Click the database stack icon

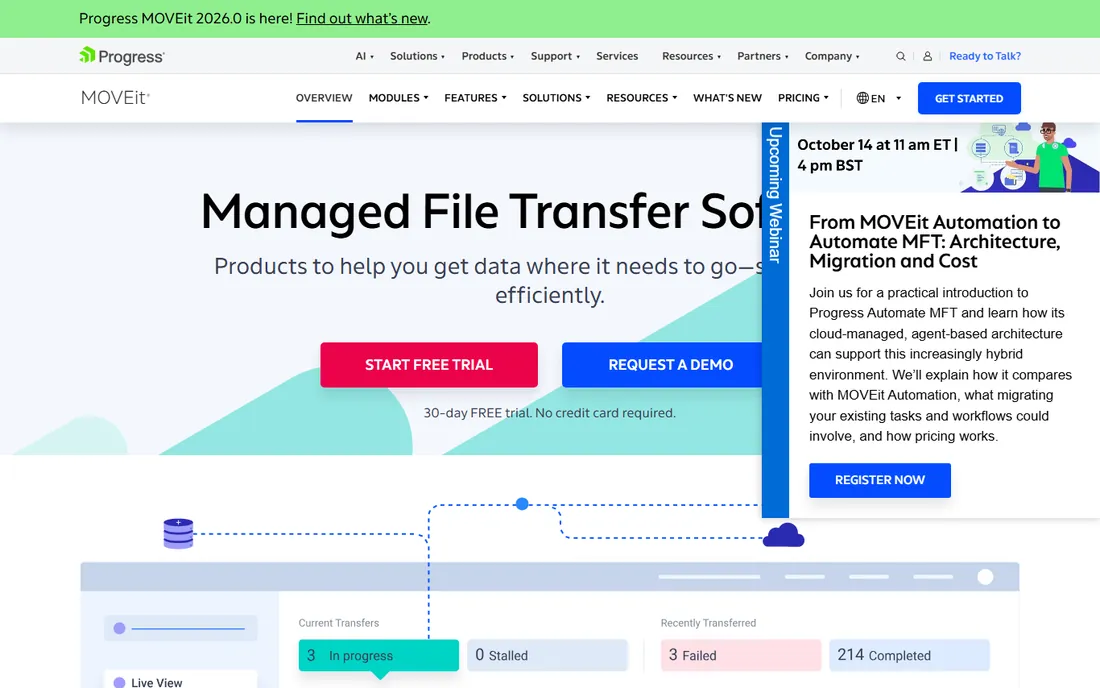[178, 534]
